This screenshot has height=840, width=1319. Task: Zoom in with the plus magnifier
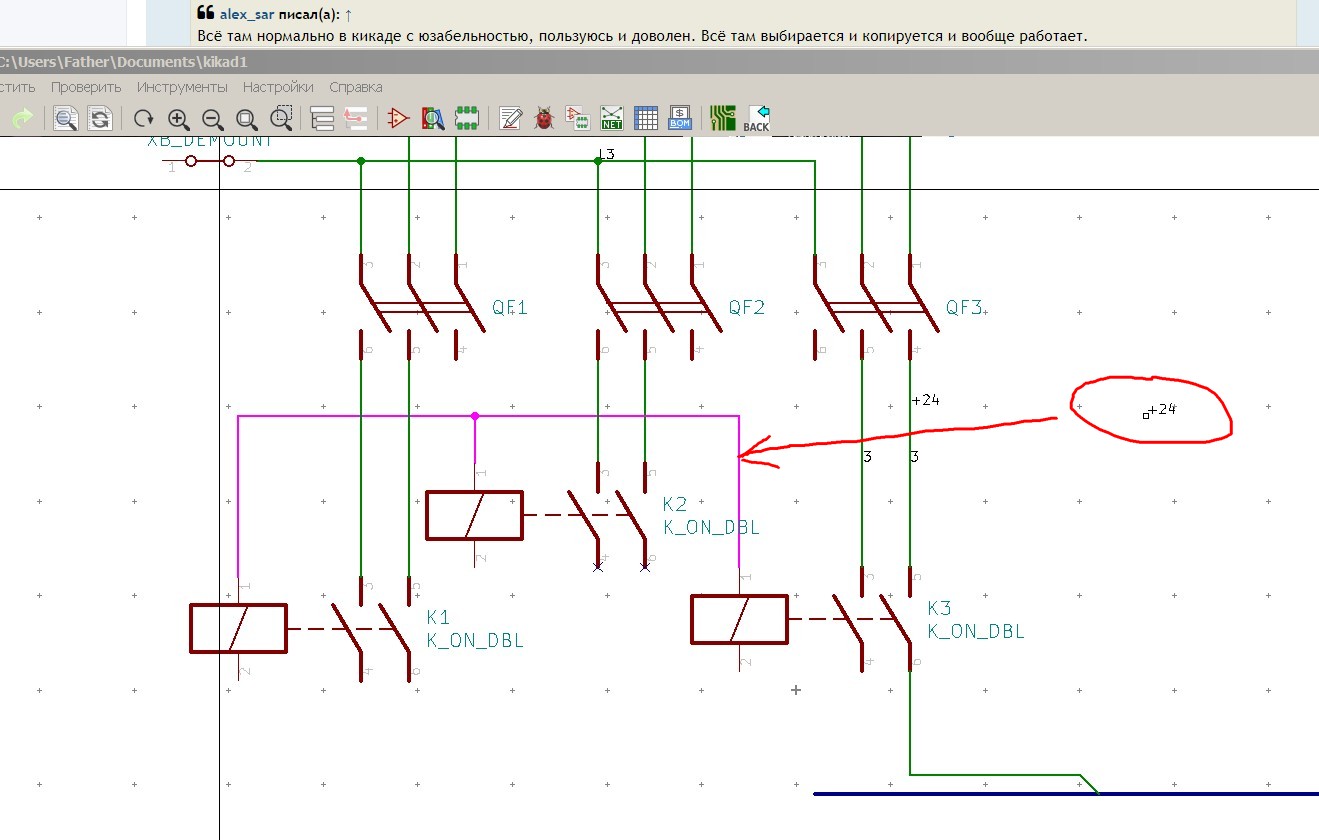[x=179, y=119]
